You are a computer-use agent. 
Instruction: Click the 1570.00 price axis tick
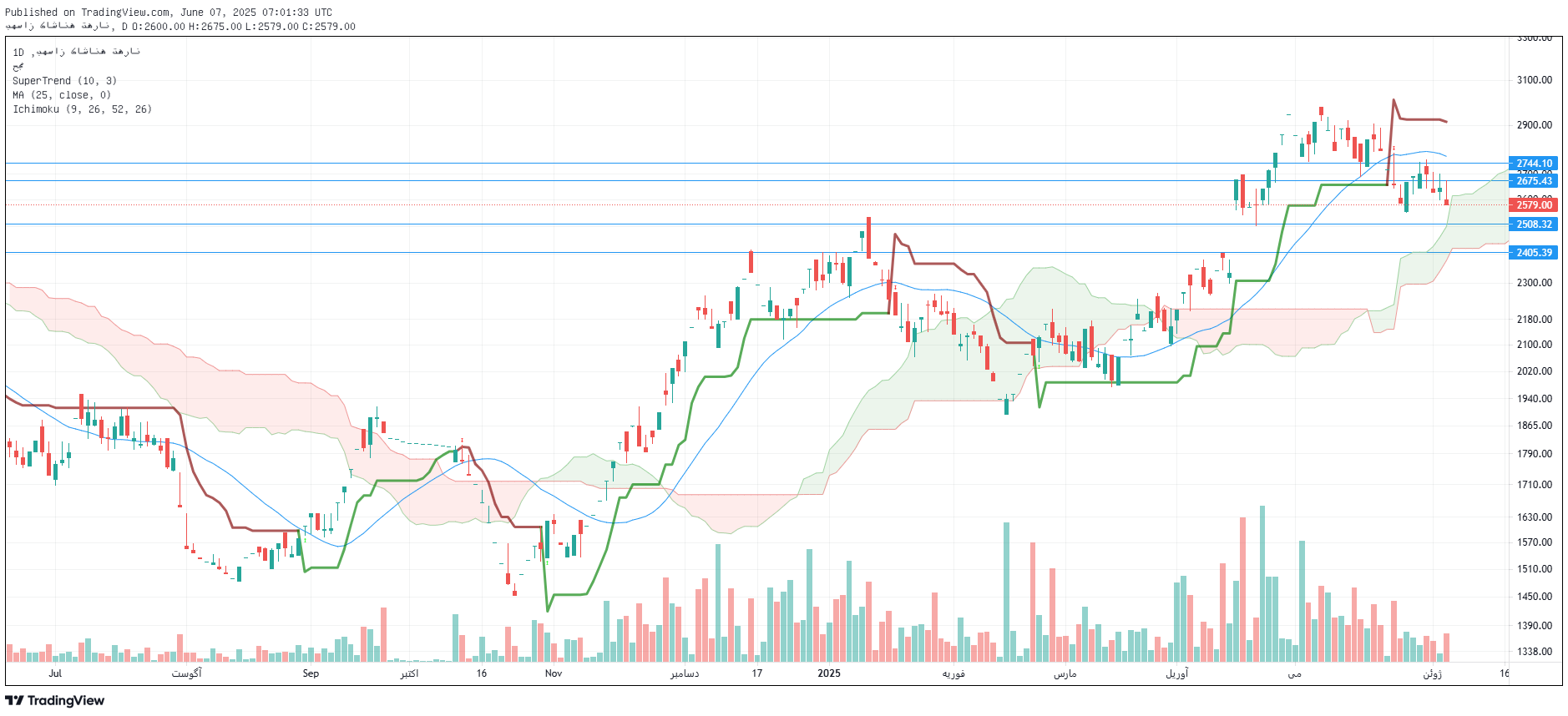[x=1535, y=542]
